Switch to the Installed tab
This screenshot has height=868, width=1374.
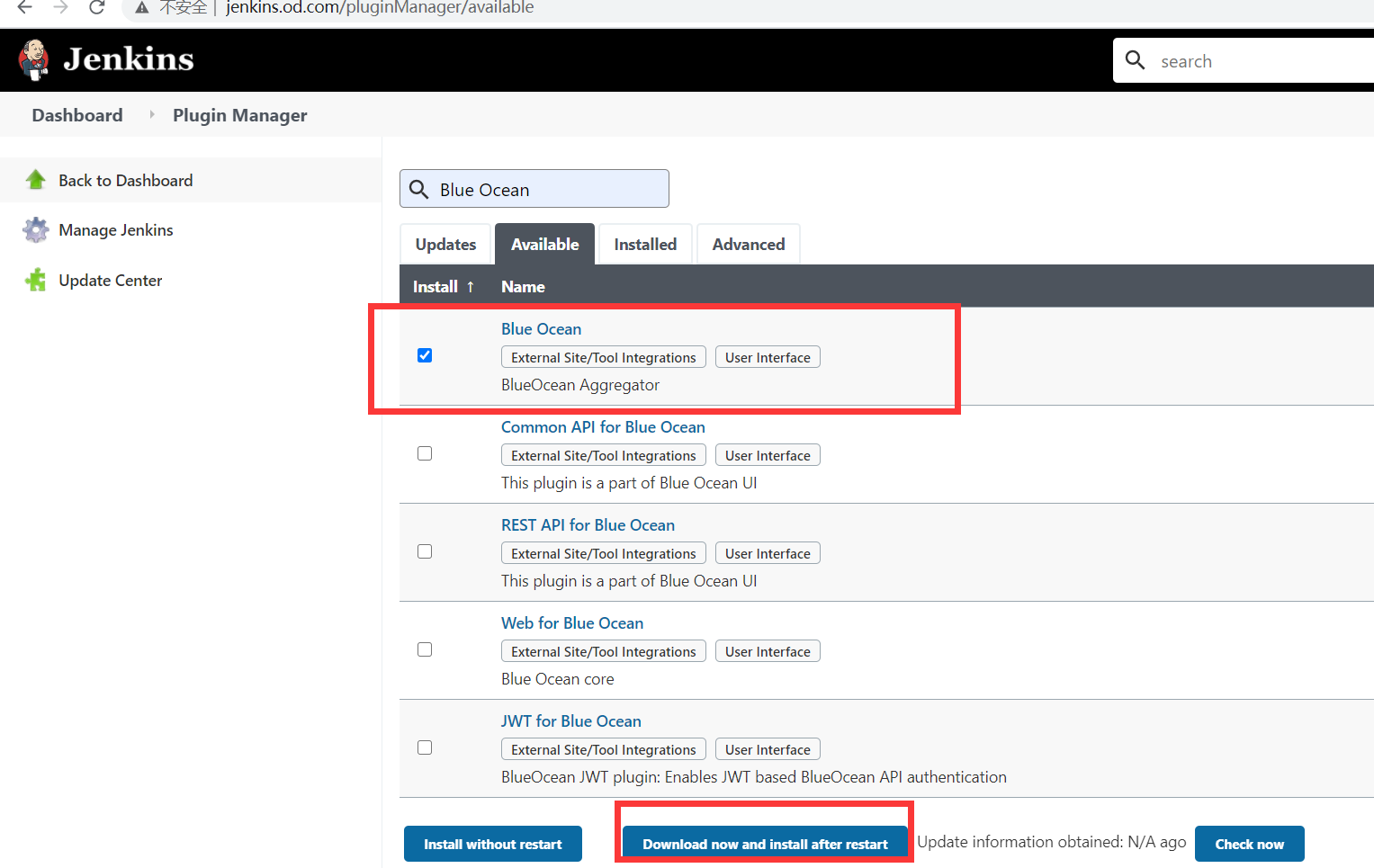pyautogui.click(x=645, y=244)
